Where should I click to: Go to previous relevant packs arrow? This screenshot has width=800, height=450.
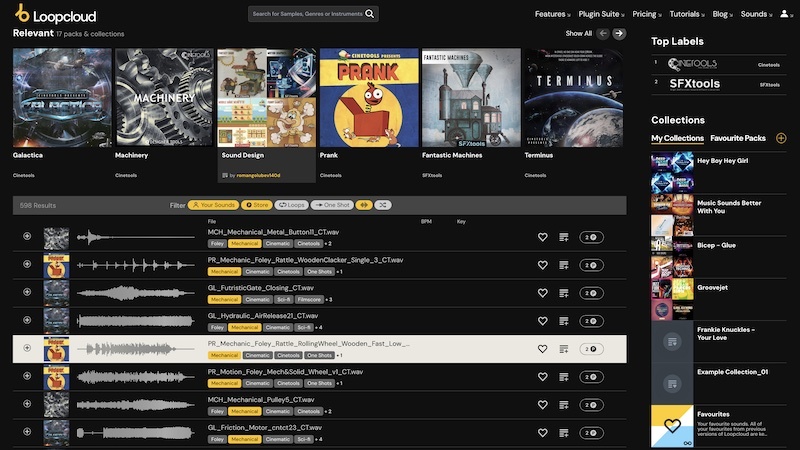pos(603,34)
